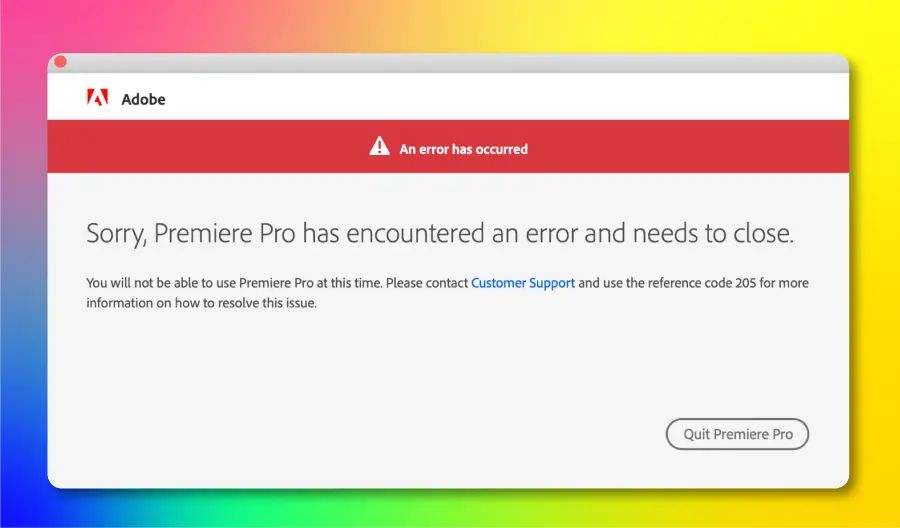Open the Customer Support link

[523, 283]
